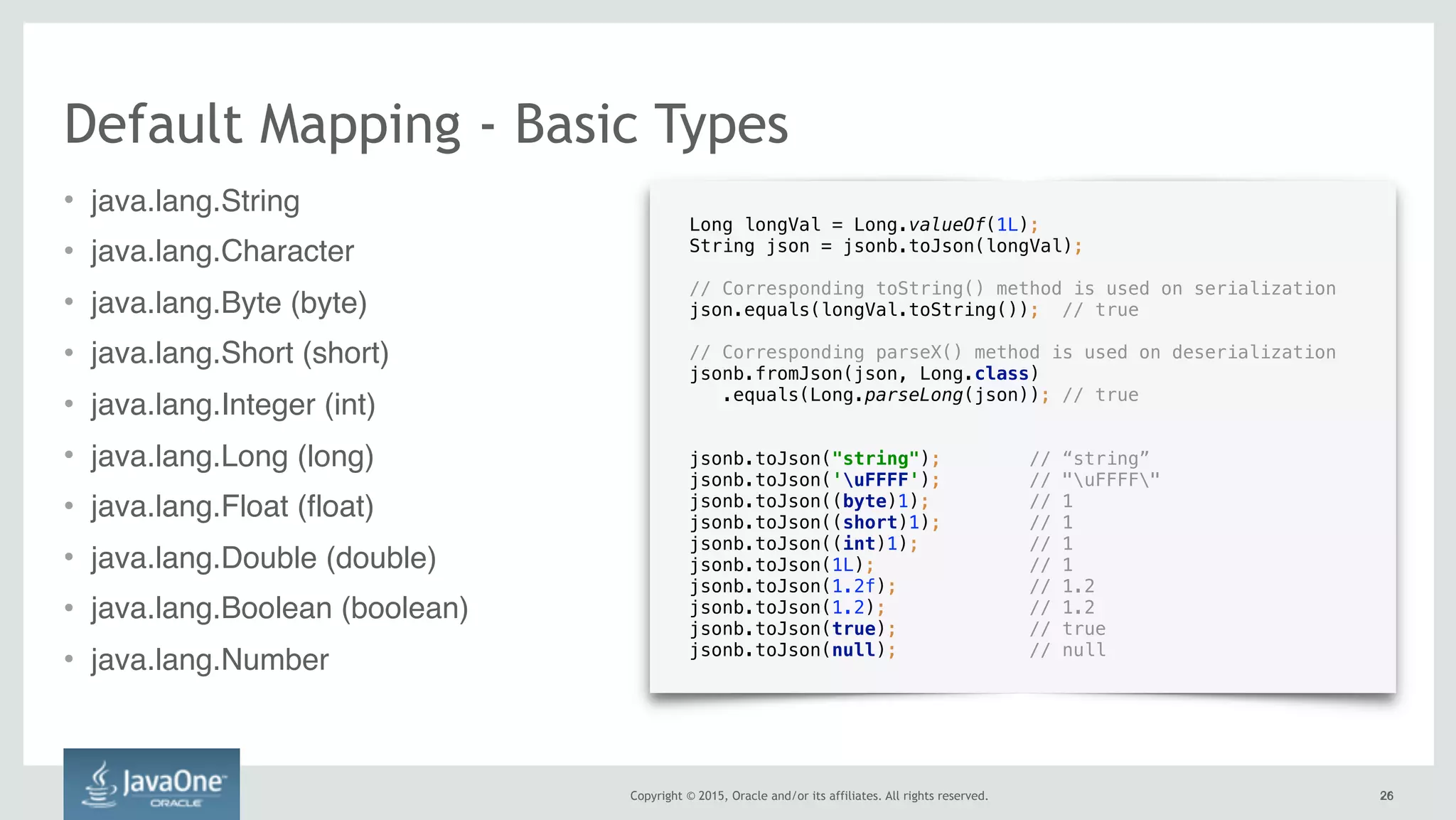Click the java.lang.String bullet item
Viewport: 1456px width, 820px height.
click(195, 201)
